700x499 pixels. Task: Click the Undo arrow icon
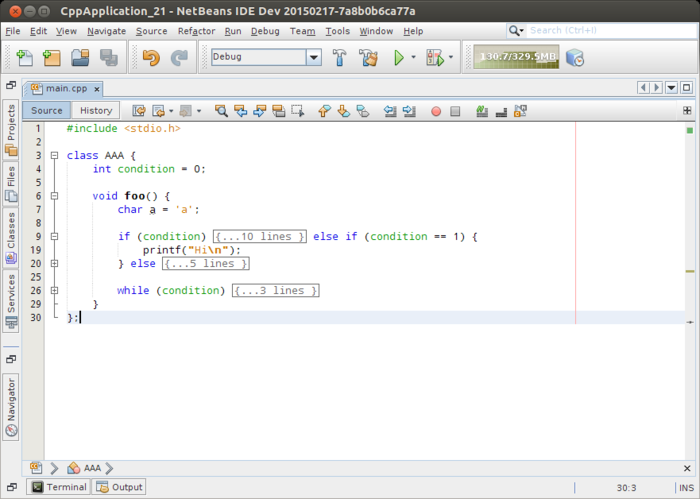[x=151, y=58]
